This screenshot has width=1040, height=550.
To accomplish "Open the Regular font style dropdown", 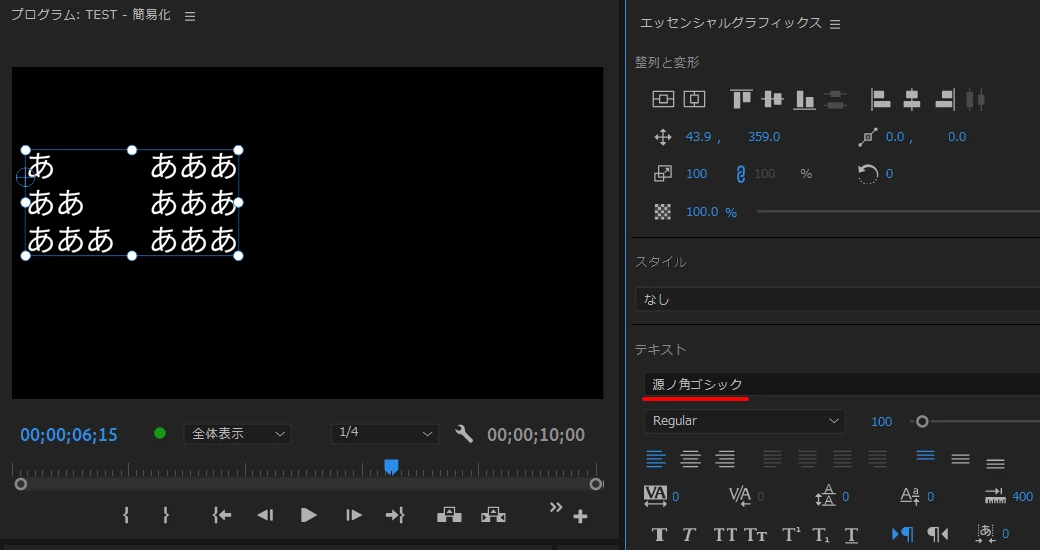I will [744, 421].
